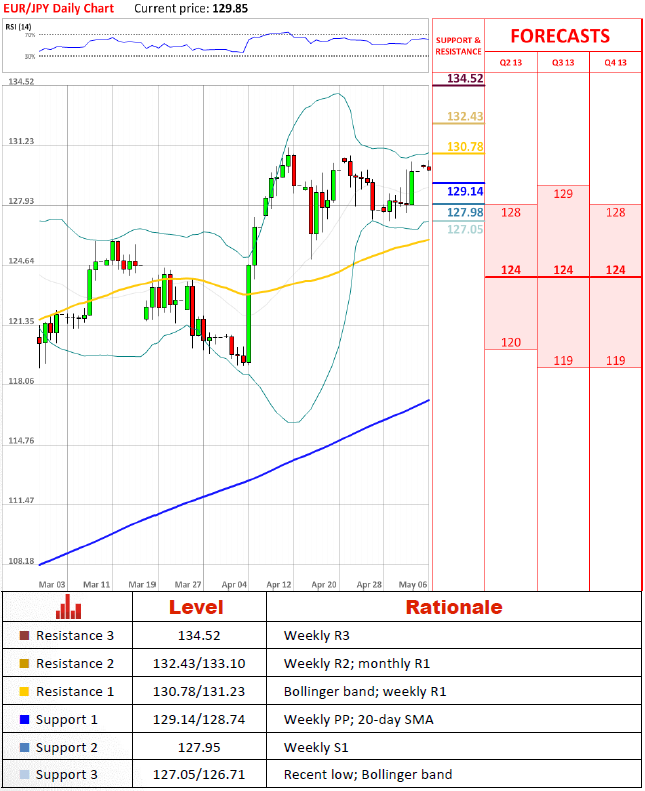Click the Resistance 3 dark red color swatch
This screenshot has width=645, height=791.
(24, 635)
